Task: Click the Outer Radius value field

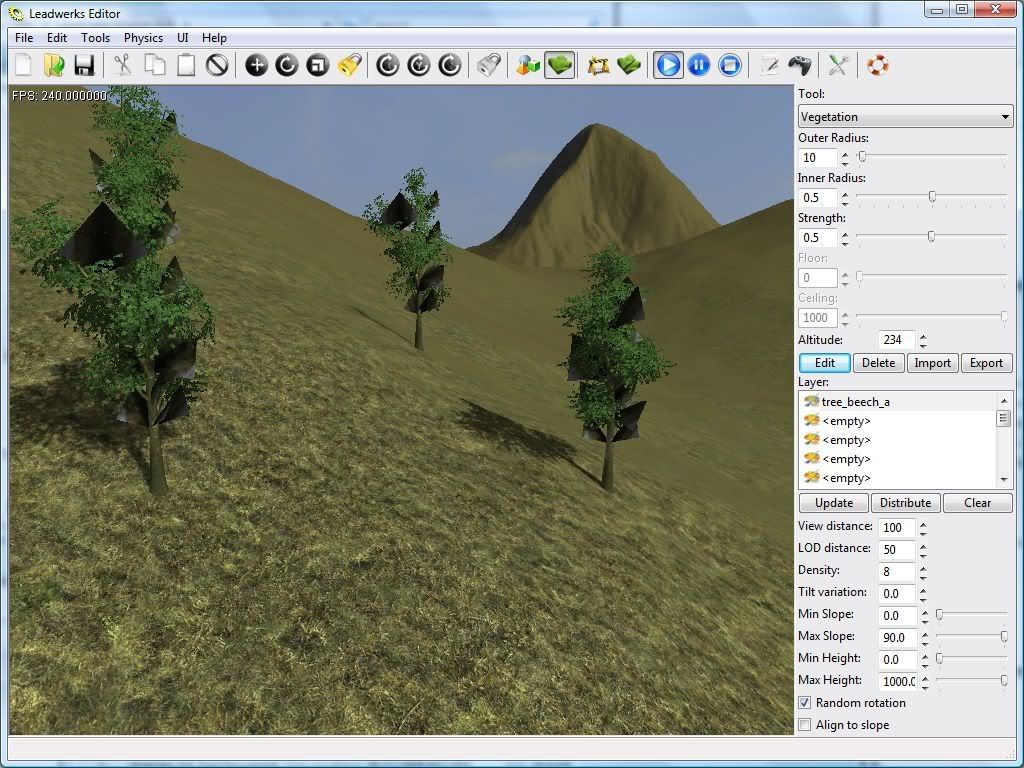Action: point(818,158)
